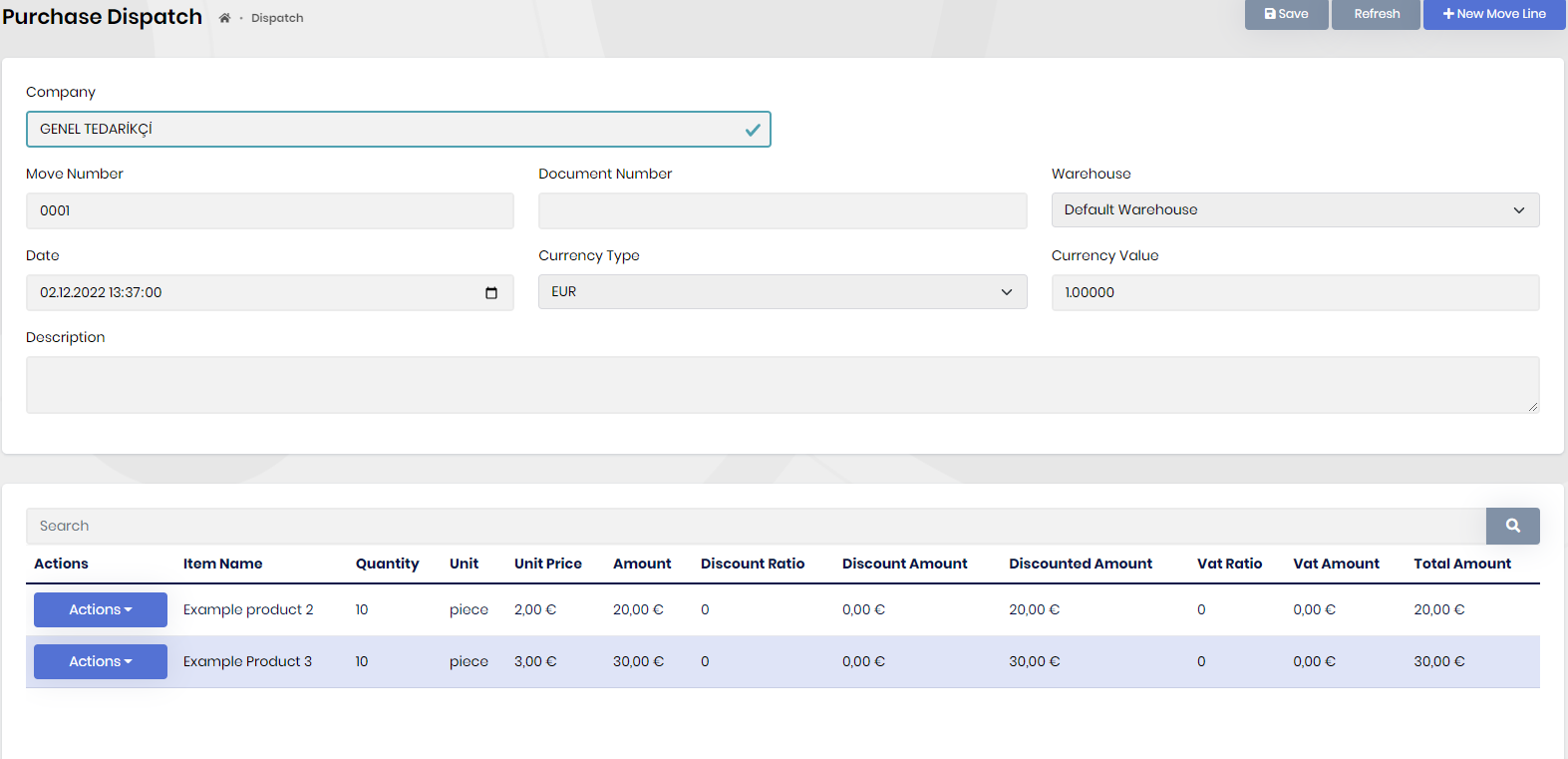Click the Discount Amount column header

905,564
